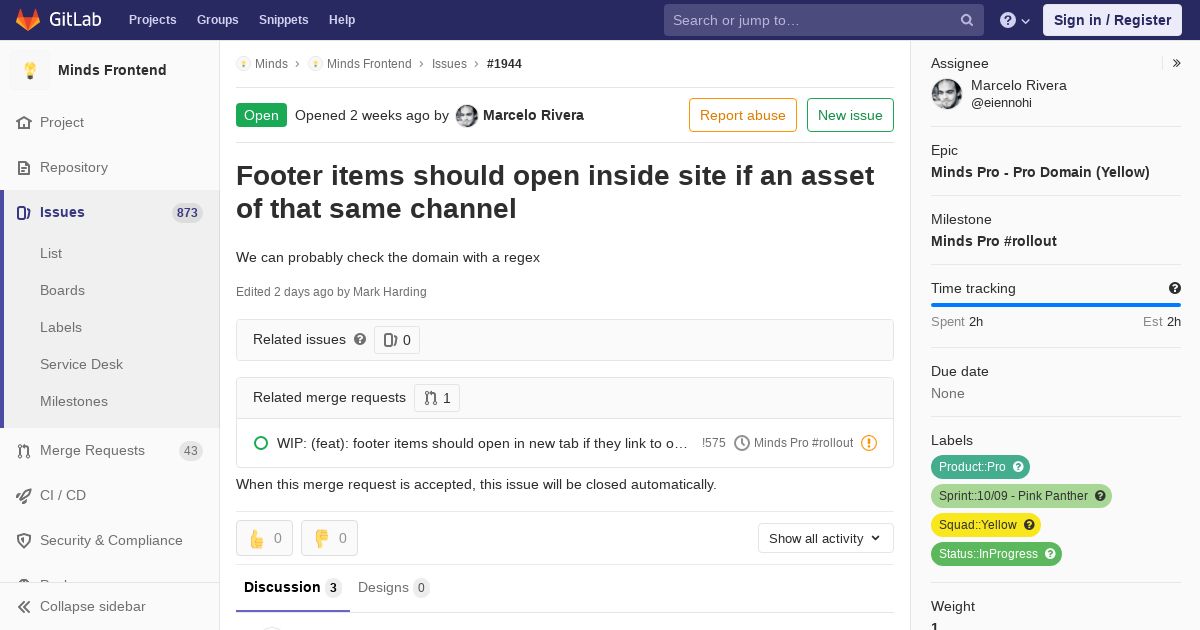The image size is (1200, 630).
Task: Click the Search or jump to field
Action: (x=814, y=20)
